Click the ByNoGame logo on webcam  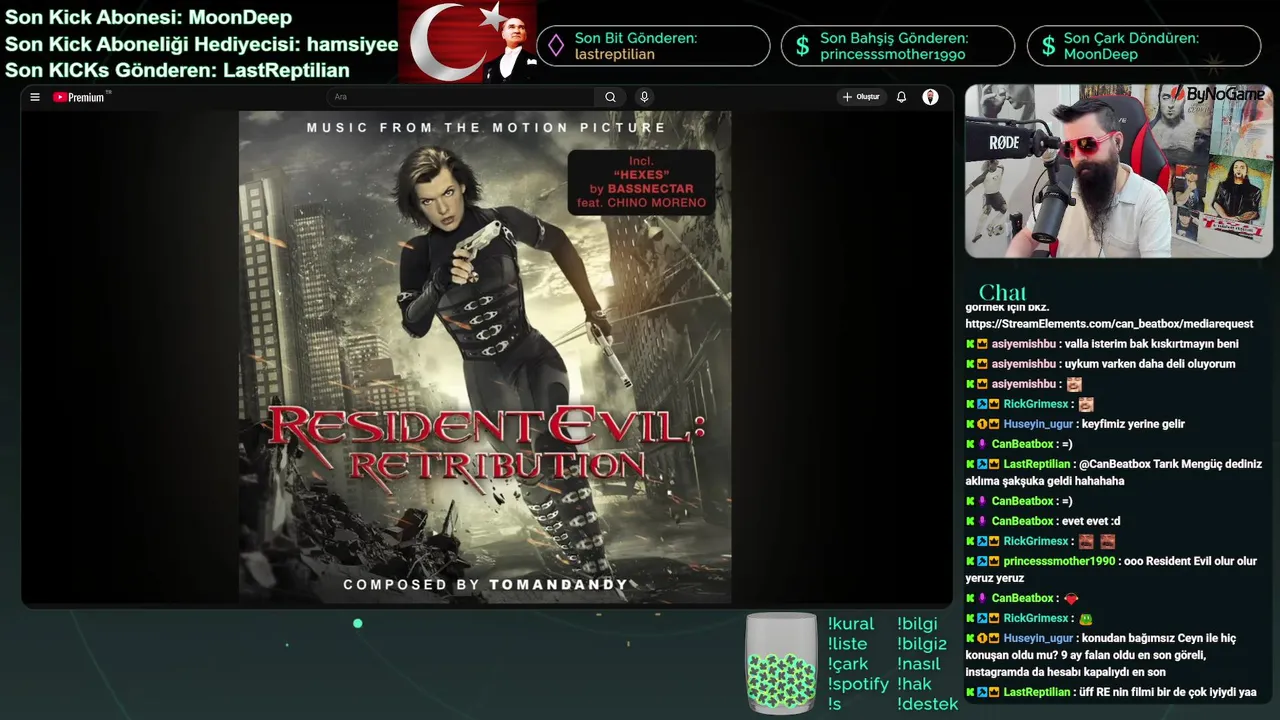1219,94
